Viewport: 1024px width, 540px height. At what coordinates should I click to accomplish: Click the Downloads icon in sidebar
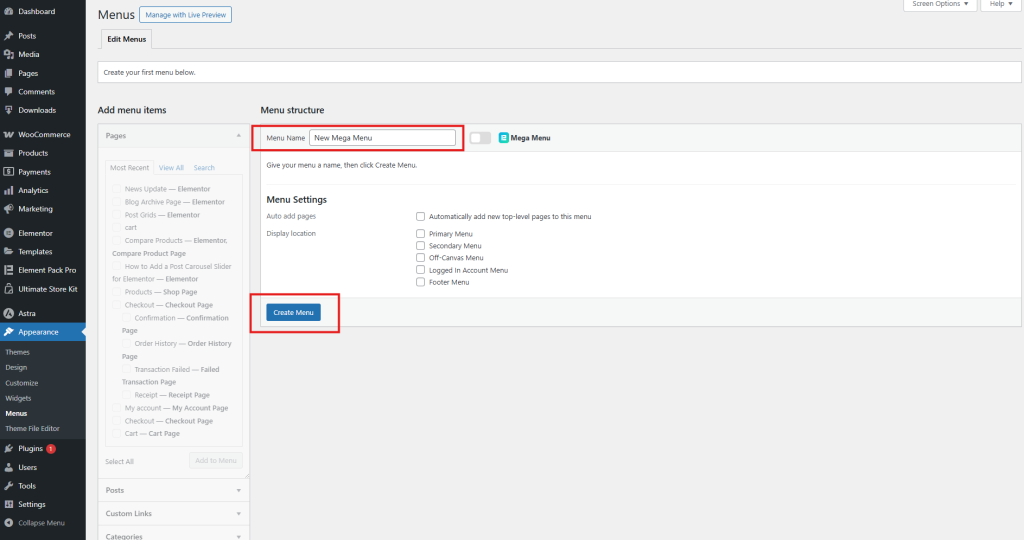[8, 110]
